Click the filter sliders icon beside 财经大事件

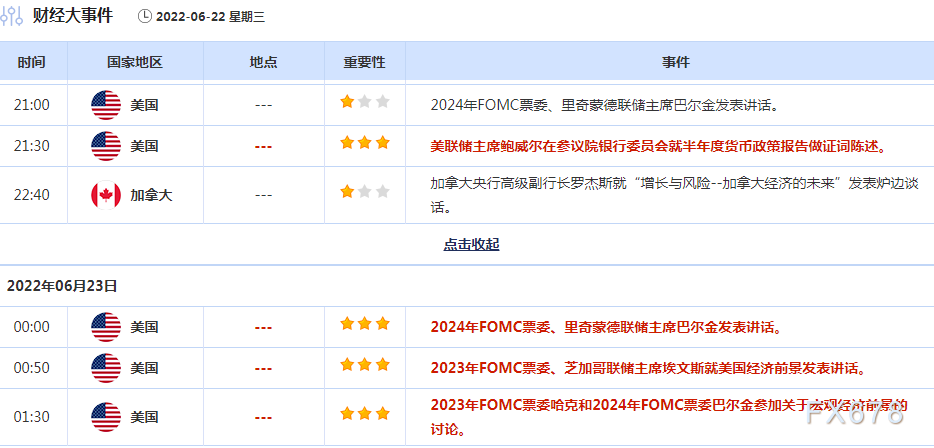click(13, 16)
